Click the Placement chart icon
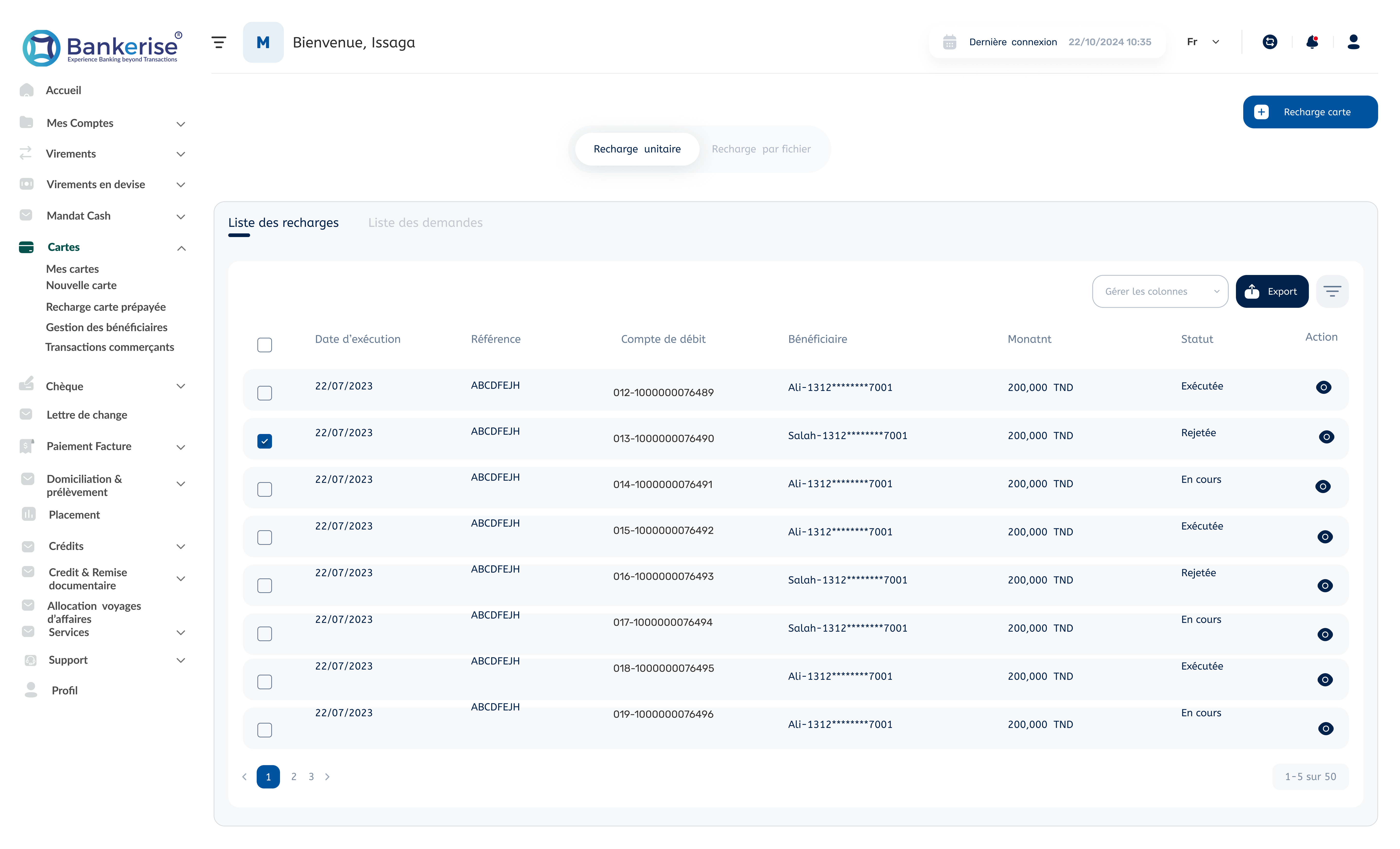The width and height of the screenshot is (1400, 849). coord(28,514)
